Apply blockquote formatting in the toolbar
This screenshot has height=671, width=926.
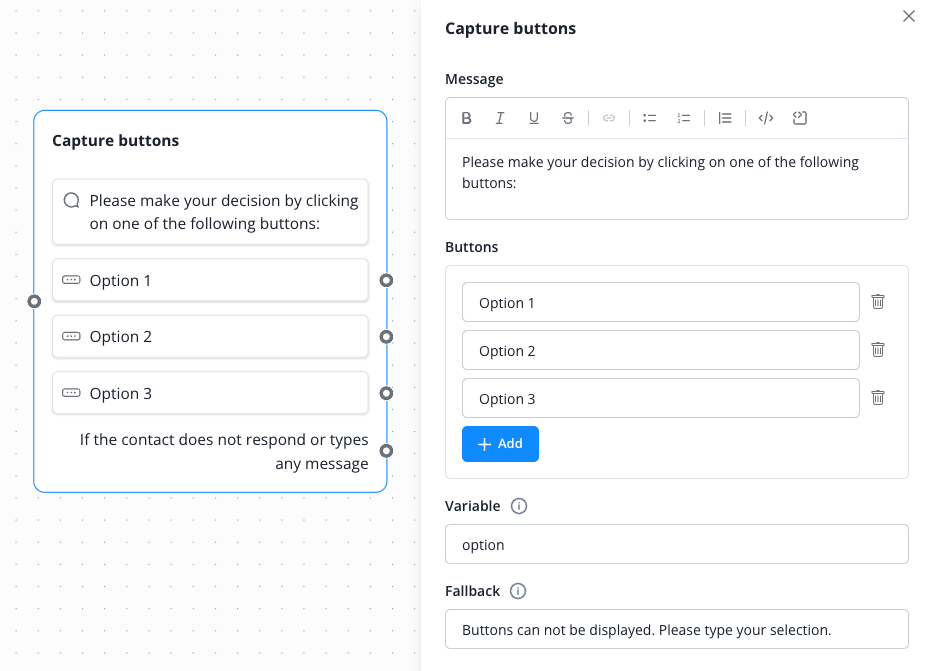point(725,118)
